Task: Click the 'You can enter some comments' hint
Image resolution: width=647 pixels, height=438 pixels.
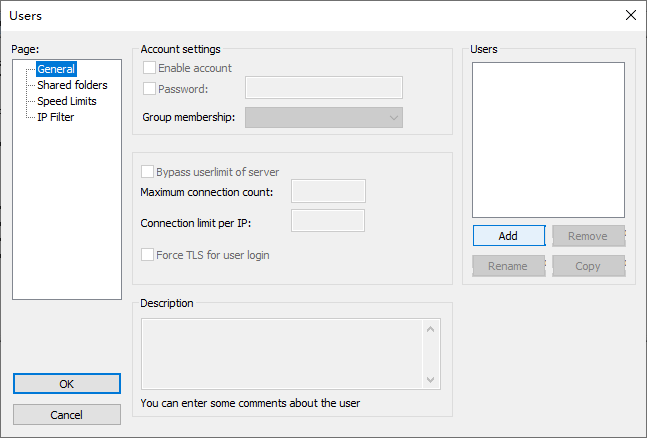Action: (x=250, y=403)
